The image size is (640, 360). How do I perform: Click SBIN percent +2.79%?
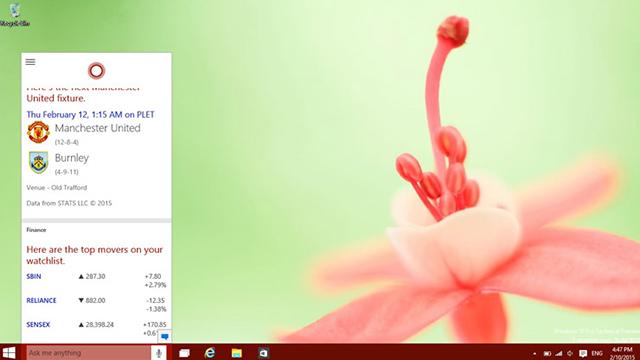(x=156, y=285)
